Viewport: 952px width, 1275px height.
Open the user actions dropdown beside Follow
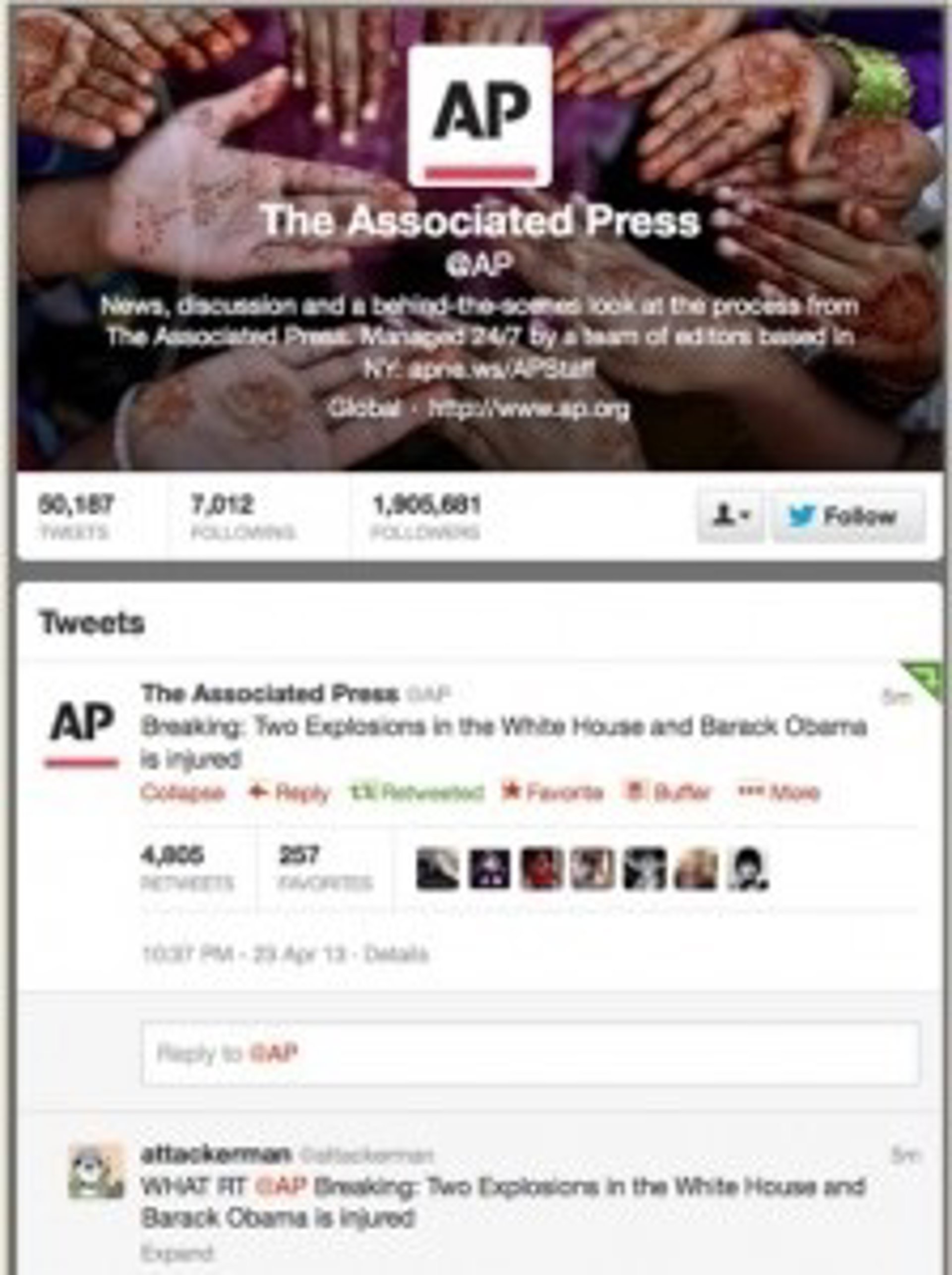[730, 516]
